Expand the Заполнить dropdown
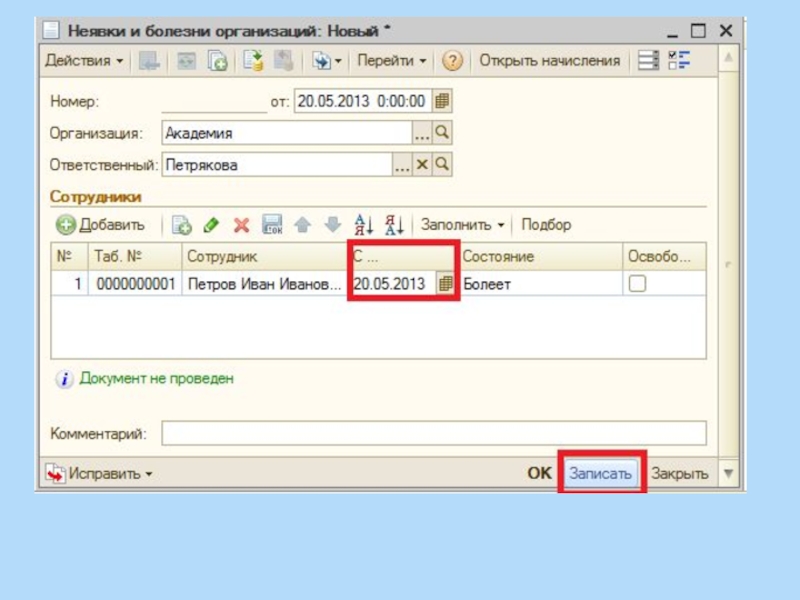This screenshot has height=600, width=800. pos(462,225)
